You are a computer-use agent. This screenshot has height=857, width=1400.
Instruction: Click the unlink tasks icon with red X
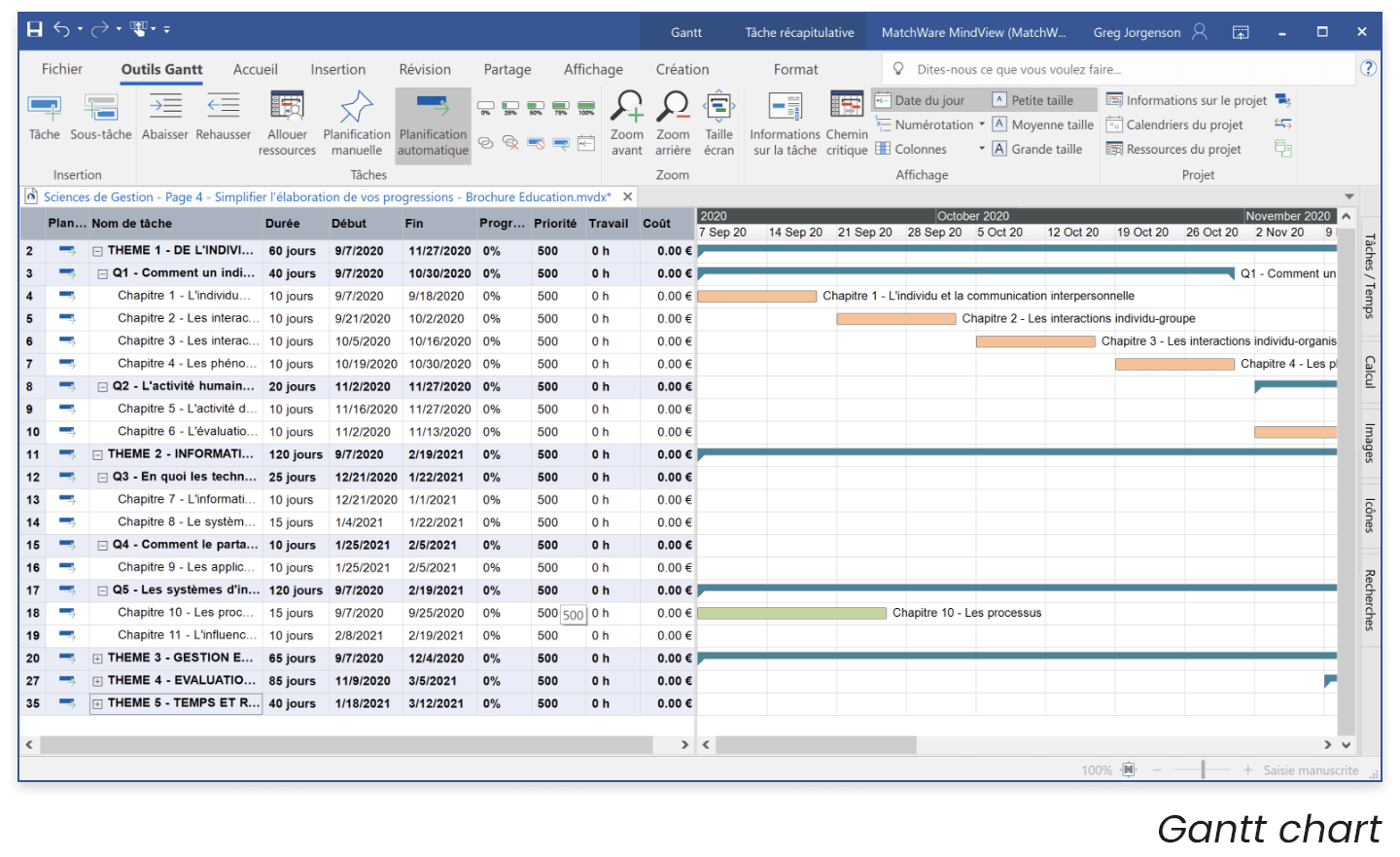pyautogui.click(x=510, y=143)
